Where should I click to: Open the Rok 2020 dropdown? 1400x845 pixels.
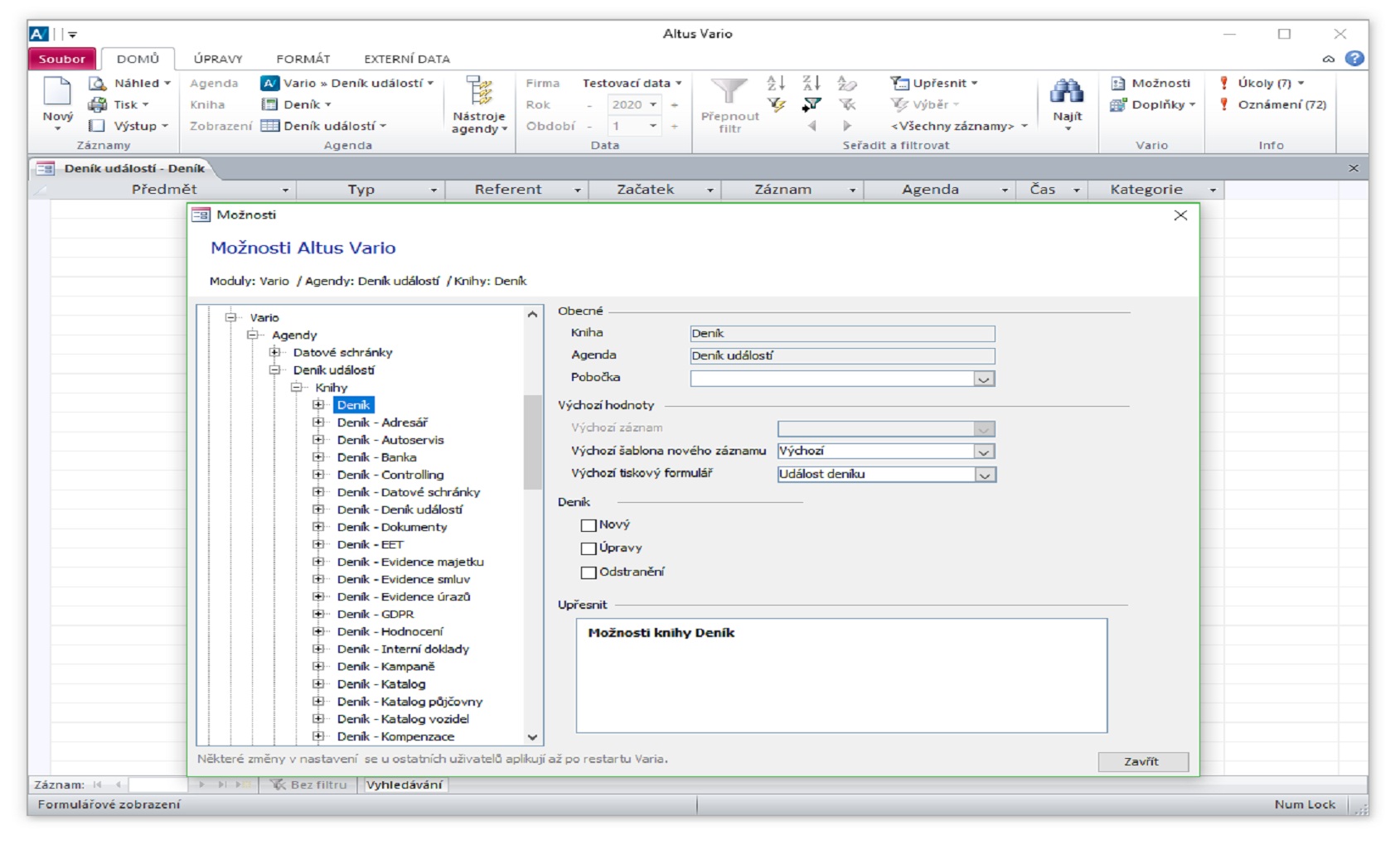click(x=653, y=104)
